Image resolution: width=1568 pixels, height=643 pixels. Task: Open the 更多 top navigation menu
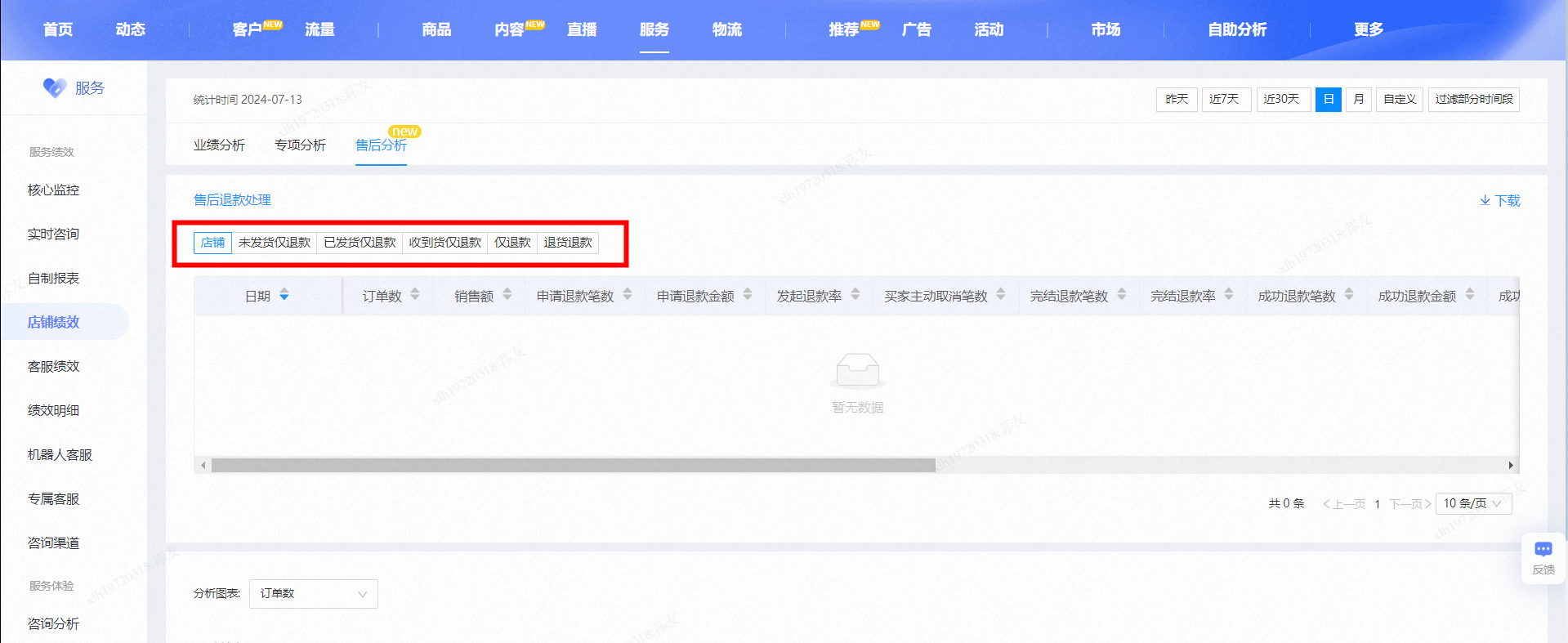1368,29
